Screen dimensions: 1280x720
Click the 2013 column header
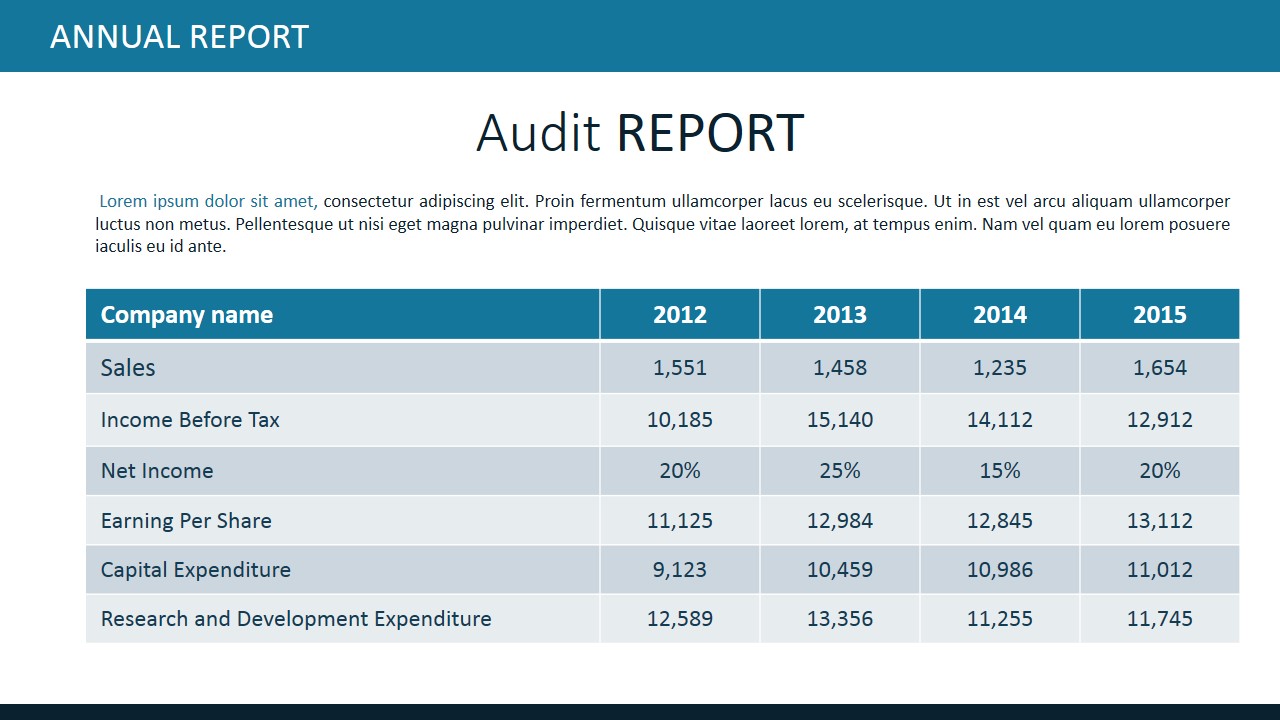tap(840, 315)
